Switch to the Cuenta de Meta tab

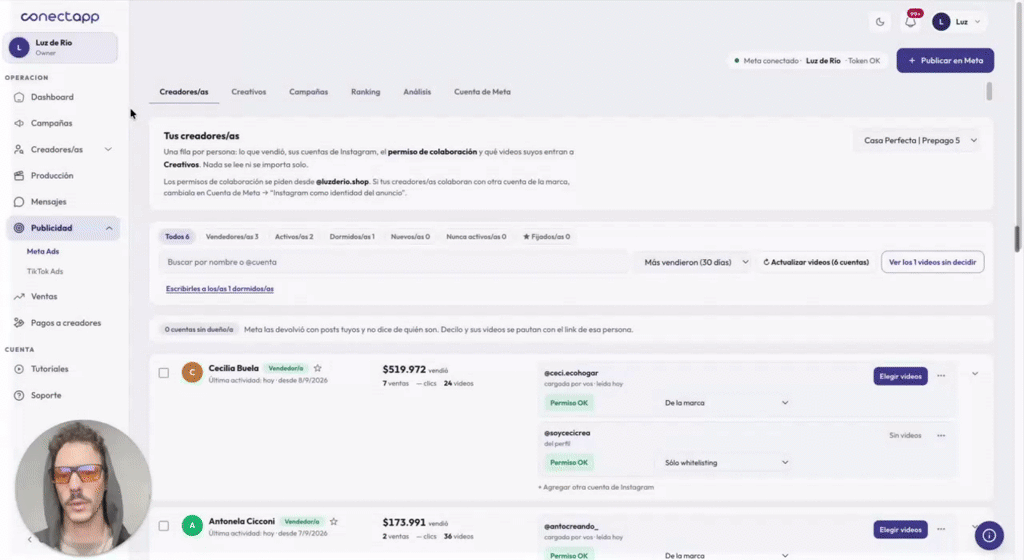(x=483, y=92)
